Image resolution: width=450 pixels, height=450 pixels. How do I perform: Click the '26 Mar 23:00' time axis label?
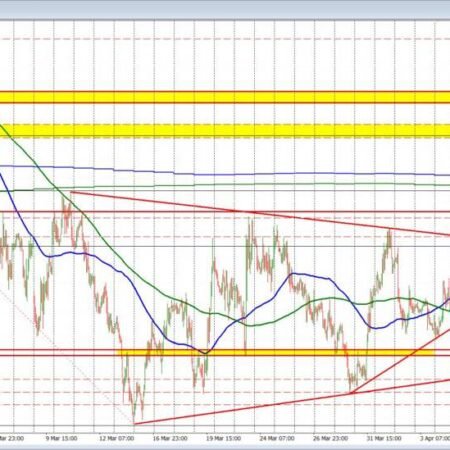point(330,438)
